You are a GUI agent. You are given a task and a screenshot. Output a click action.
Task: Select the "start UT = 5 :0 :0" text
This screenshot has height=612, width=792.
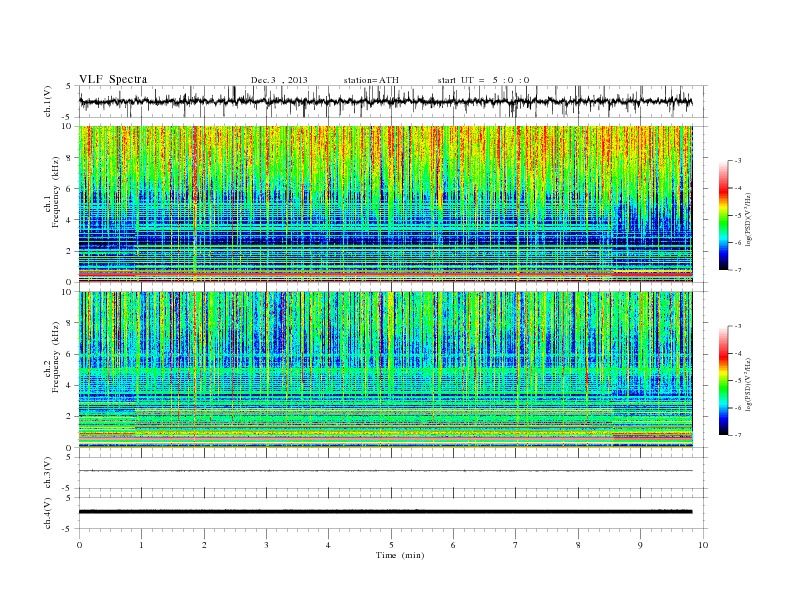click(x=483, y=80)
